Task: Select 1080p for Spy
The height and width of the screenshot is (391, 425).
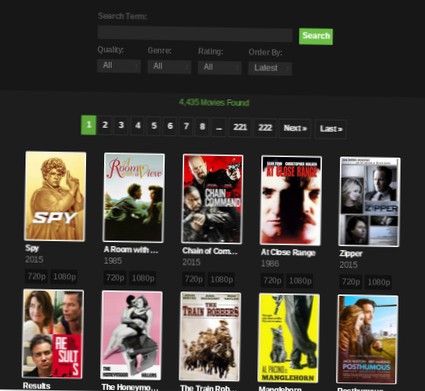Action: pyautogui.click(x=64, y=277)
